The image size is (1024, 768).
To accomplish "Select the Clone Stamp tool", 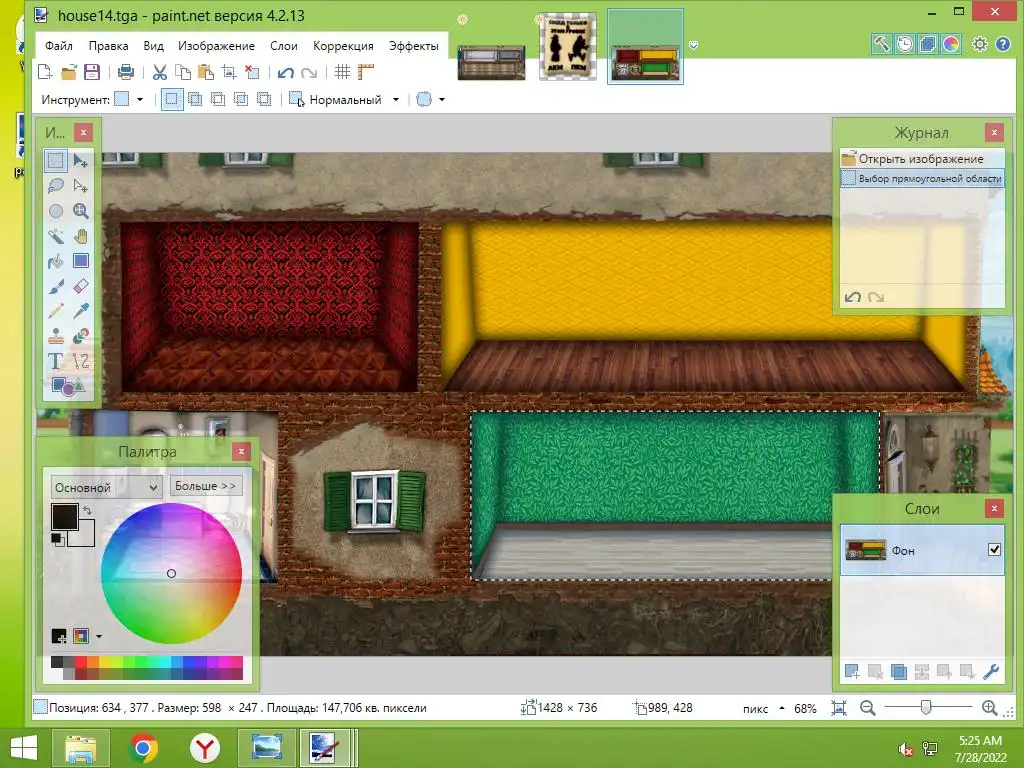I will [x=56, y=336].
